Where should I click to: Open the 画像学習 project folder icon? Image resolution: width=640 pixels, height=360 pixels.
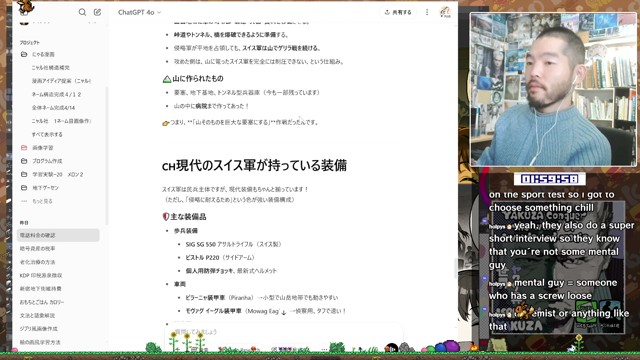pos(24,148)
